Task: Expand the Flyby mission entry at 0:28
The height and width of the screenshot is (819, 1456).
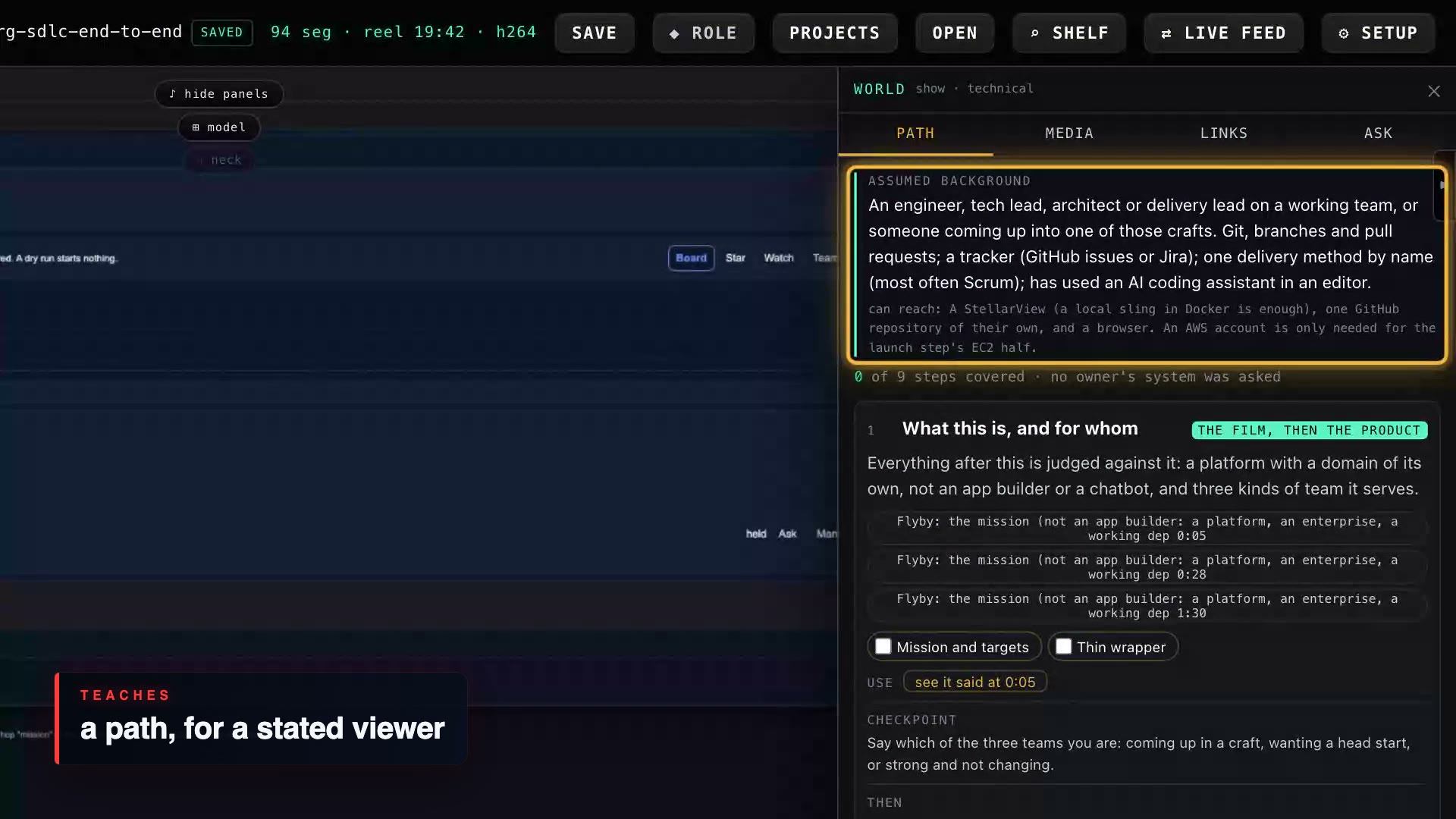Action: click(1147, 567)
